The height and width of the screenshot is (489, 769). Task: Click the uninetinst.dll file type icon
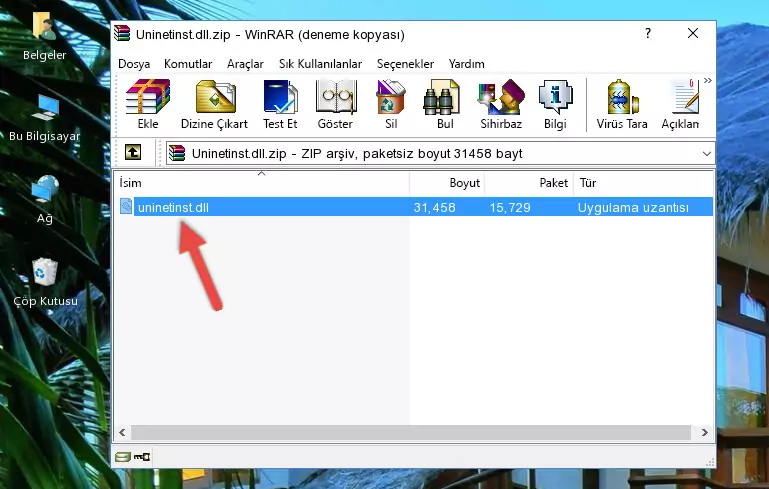coord(126,206)
